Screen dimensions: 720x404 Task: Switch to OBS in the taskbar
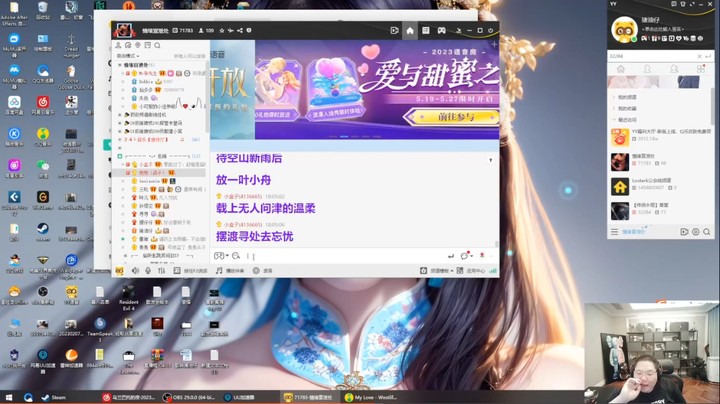point(189,397)
